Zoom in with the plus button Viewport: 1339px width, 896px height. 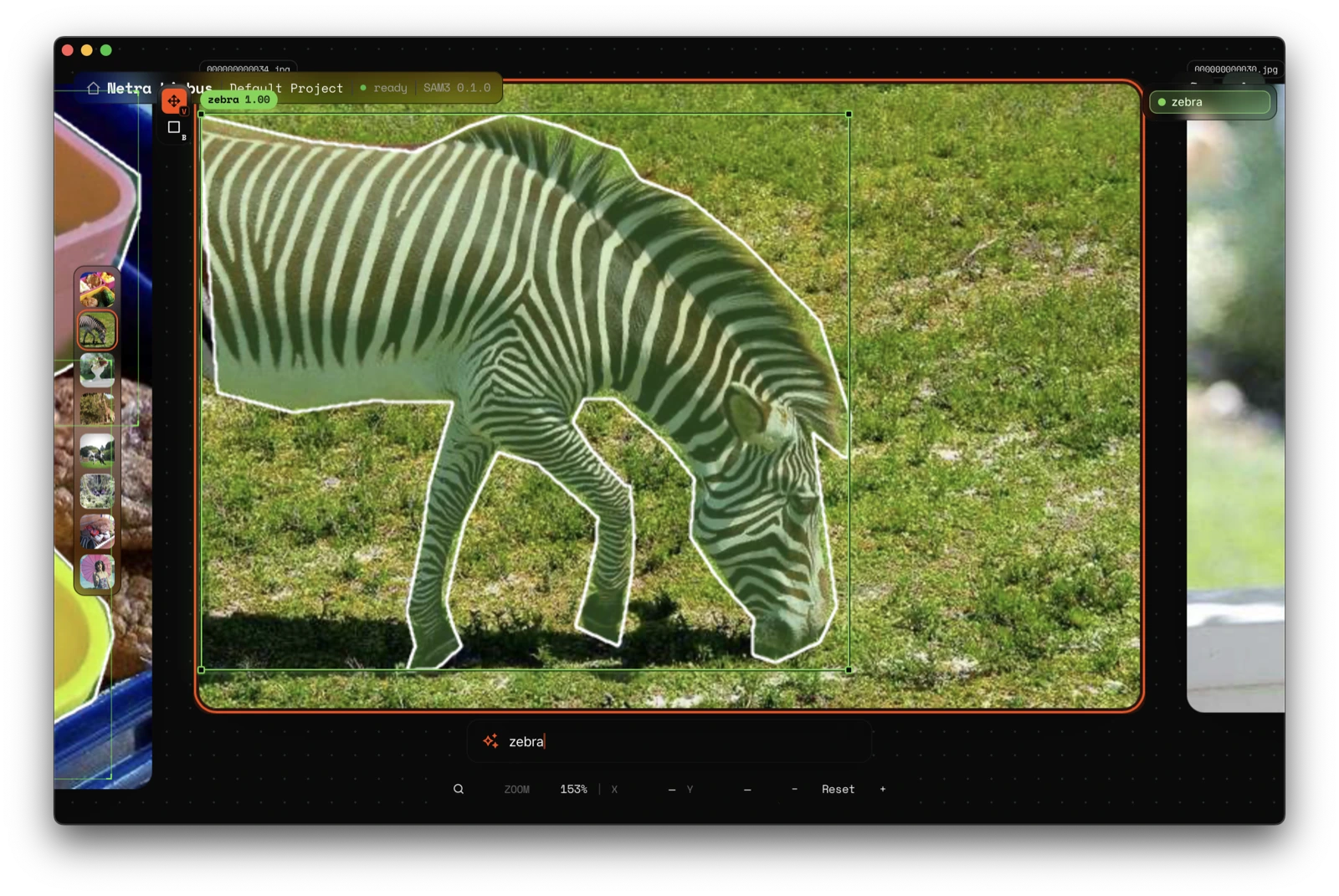click(883, 789)
